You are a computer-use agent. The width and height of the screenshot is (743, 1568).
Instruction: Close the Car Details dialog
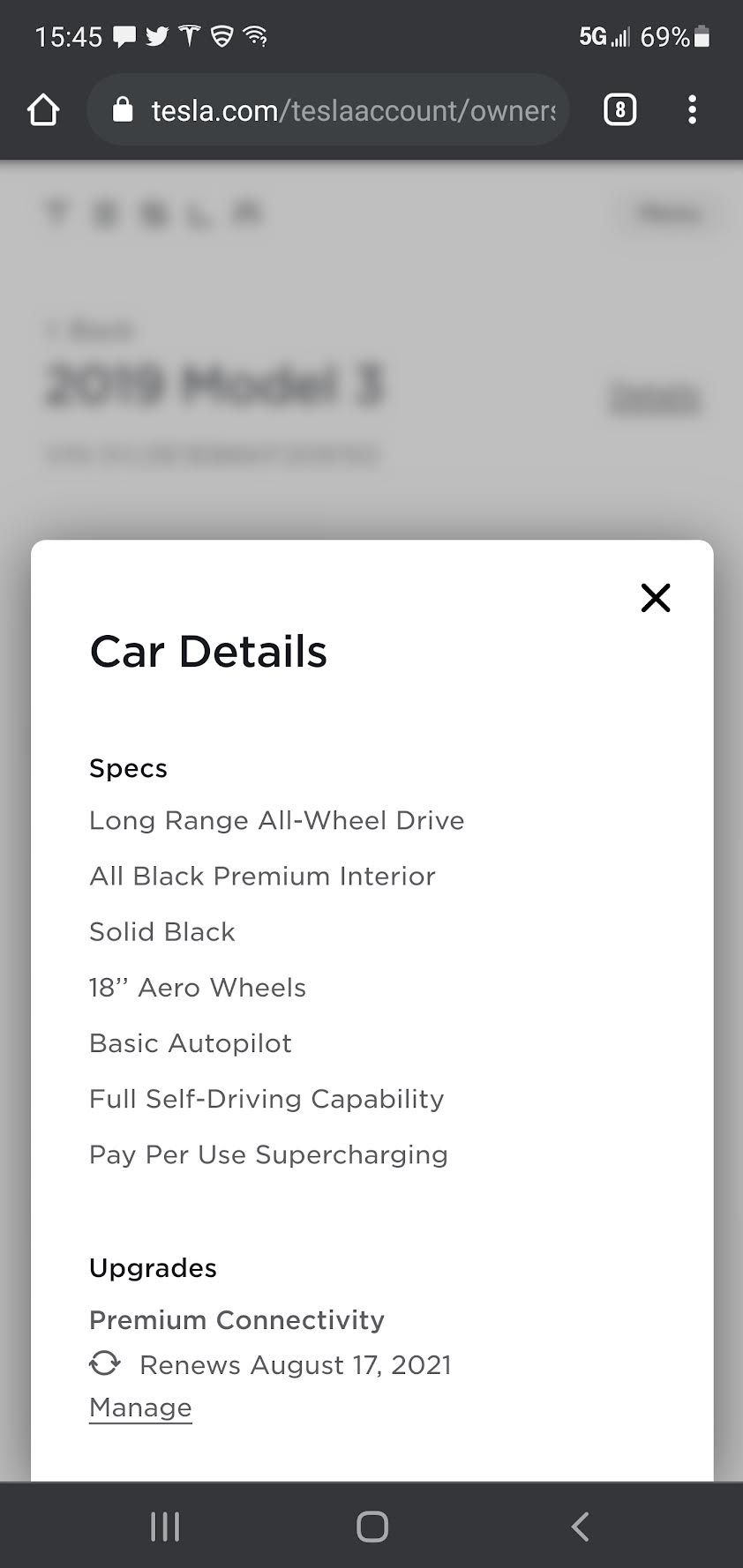(656, 598)
